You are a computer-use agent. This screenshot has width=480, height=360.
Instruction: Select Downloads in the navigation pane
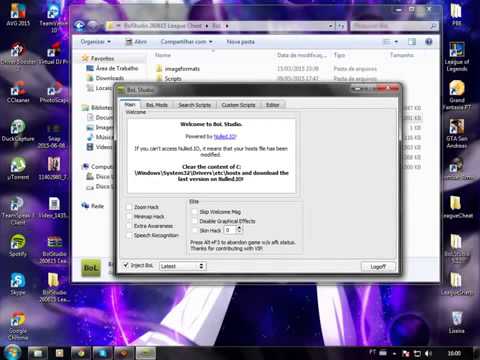(x=106, y=78)
